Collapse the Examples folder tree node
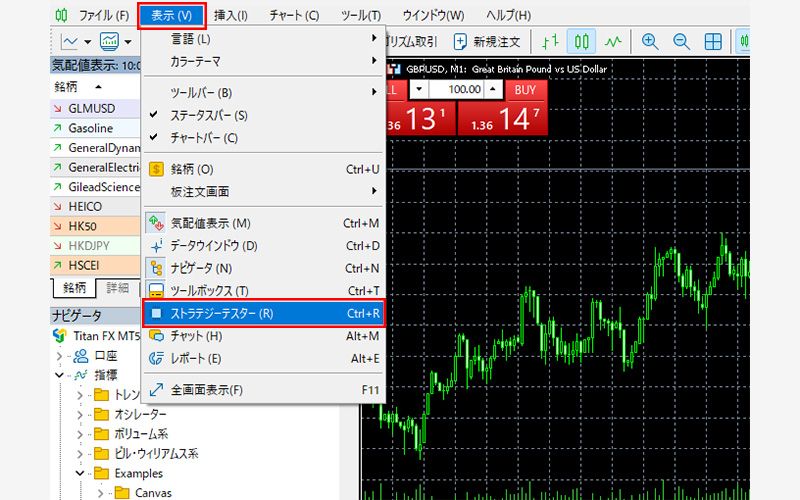The height and width of the screenshot is (500, 800). (x=80, y=473)
